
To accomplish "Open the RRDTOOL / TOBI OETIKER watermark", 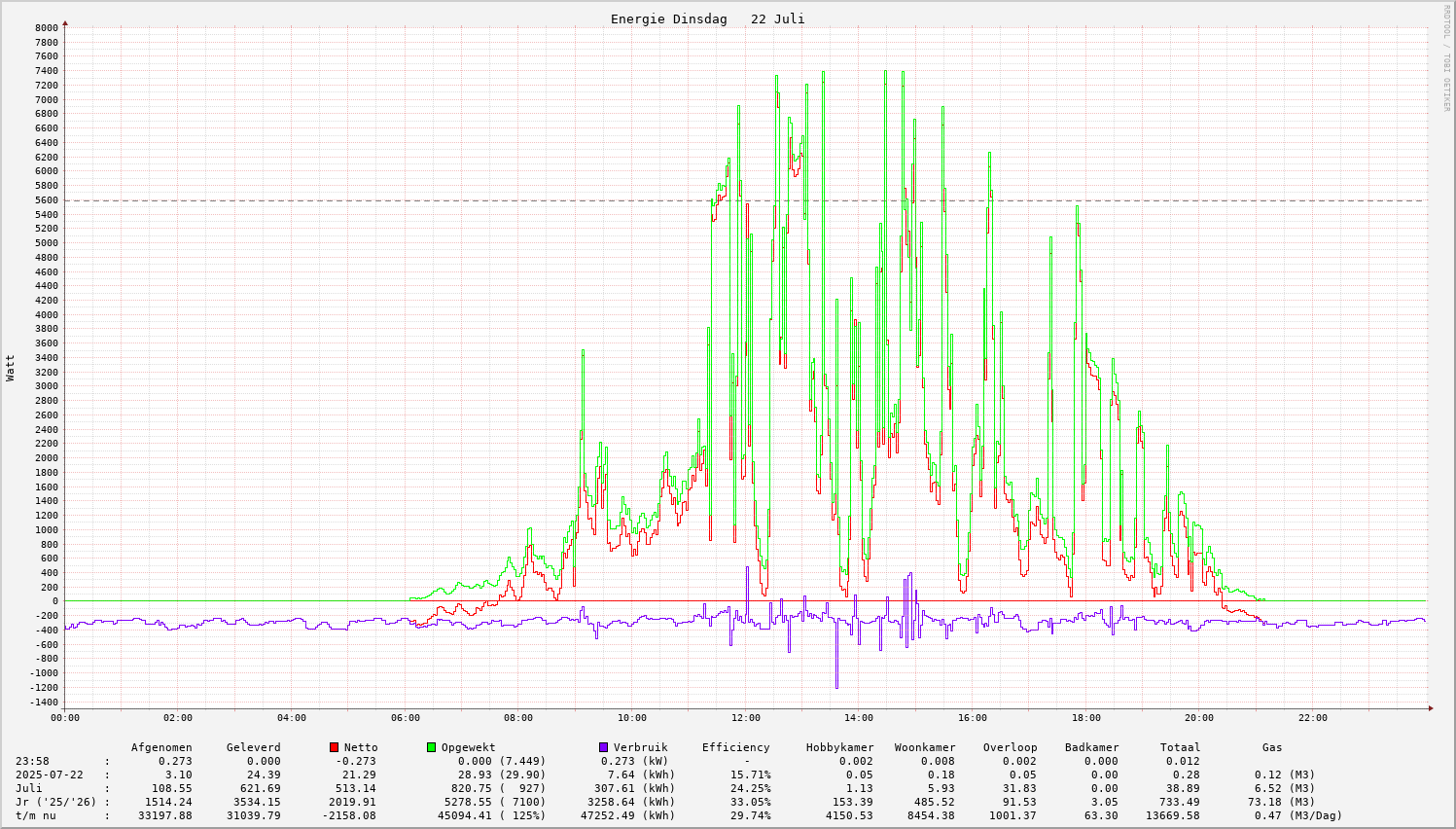I will pos(1446,56).
